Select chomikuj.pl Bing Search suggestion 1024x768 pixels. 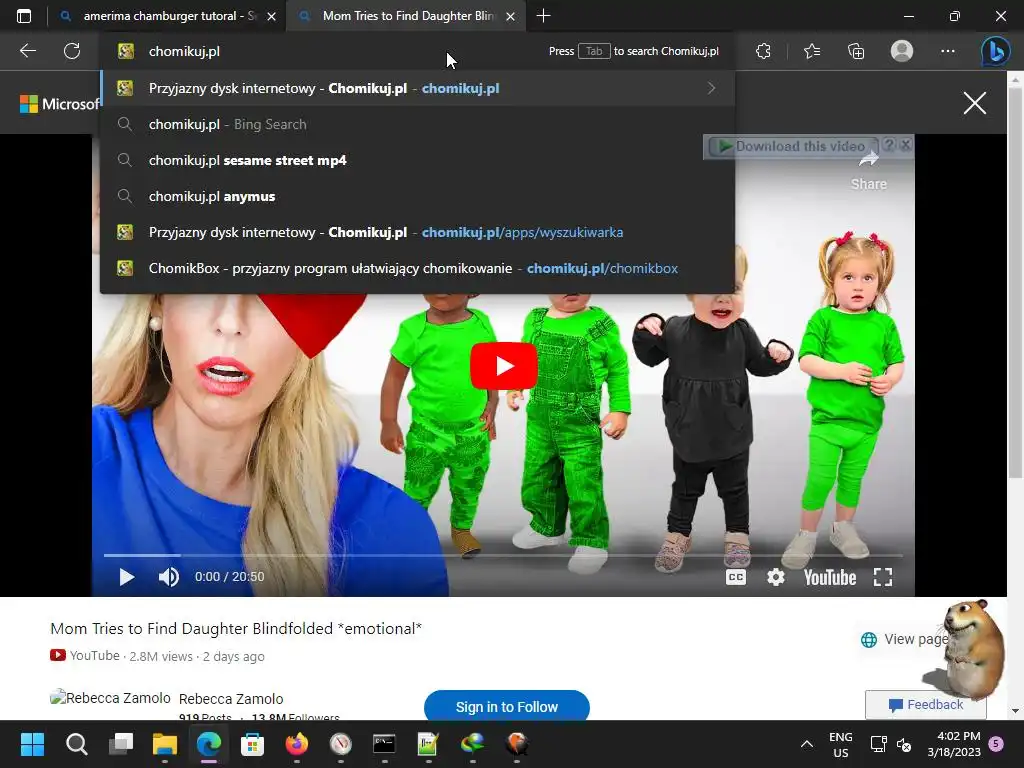click(417, 124)
